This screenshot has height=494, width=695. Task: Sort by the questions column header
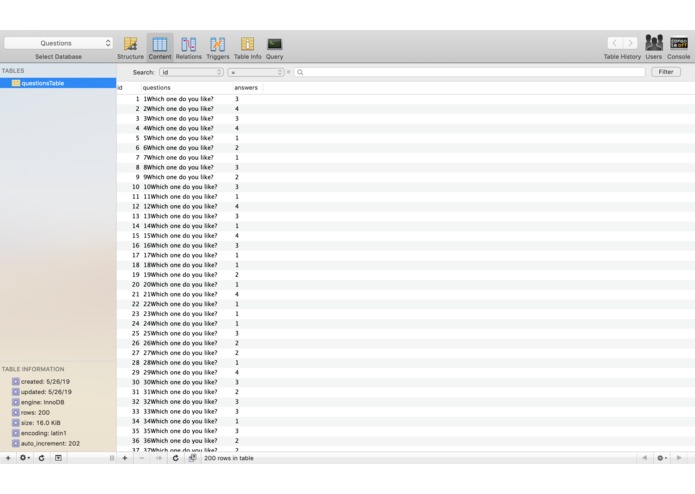[x=187, y=88]
